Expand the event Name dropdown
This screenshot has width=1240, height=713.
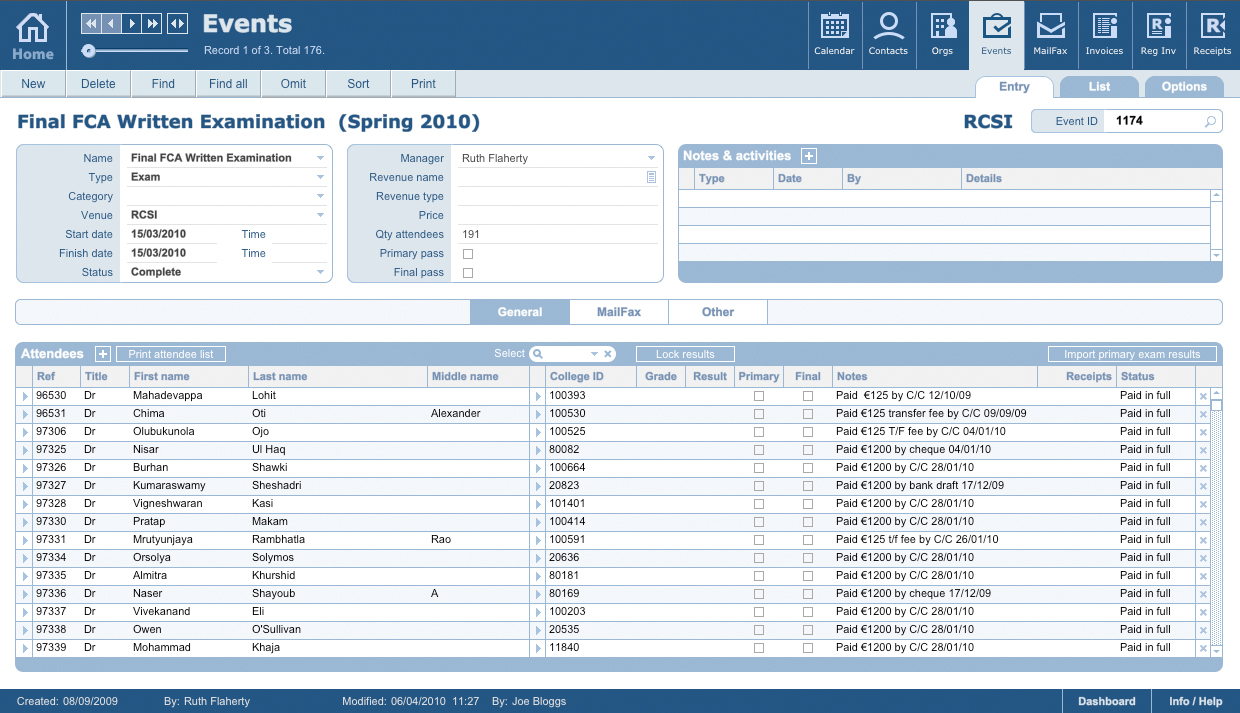320,158
